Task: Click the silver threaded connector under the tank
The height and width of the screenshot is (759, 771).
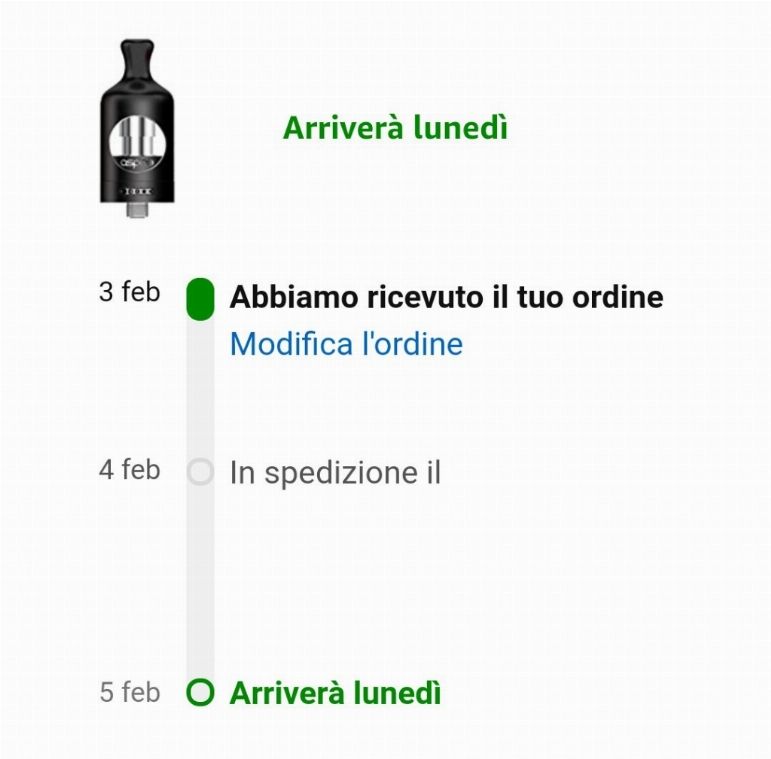Action: coord(137,209)
